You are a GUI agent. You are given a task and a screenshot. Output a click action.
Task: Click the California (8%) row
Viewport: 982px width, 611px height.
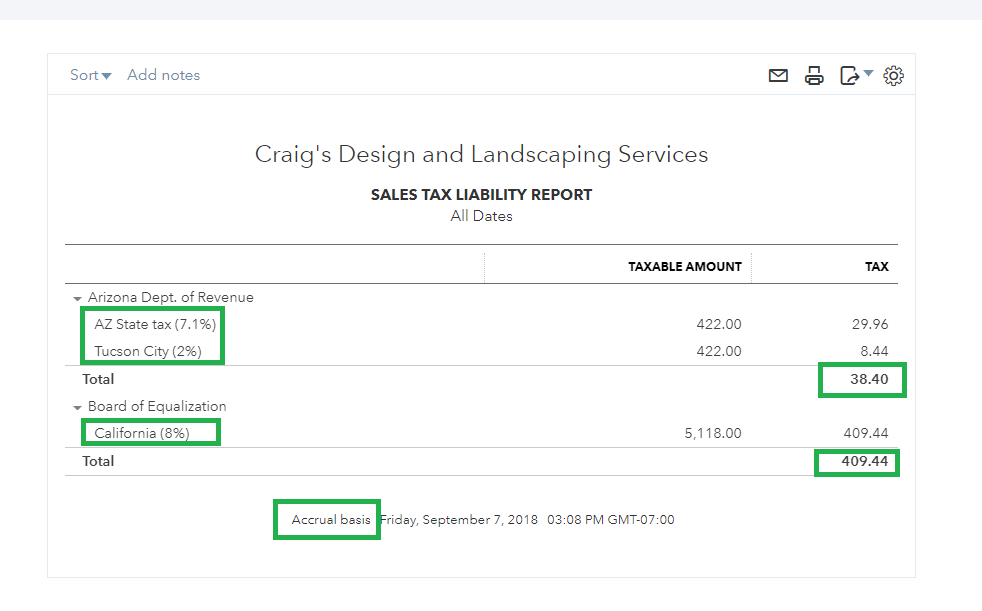(x=142, y=433)
